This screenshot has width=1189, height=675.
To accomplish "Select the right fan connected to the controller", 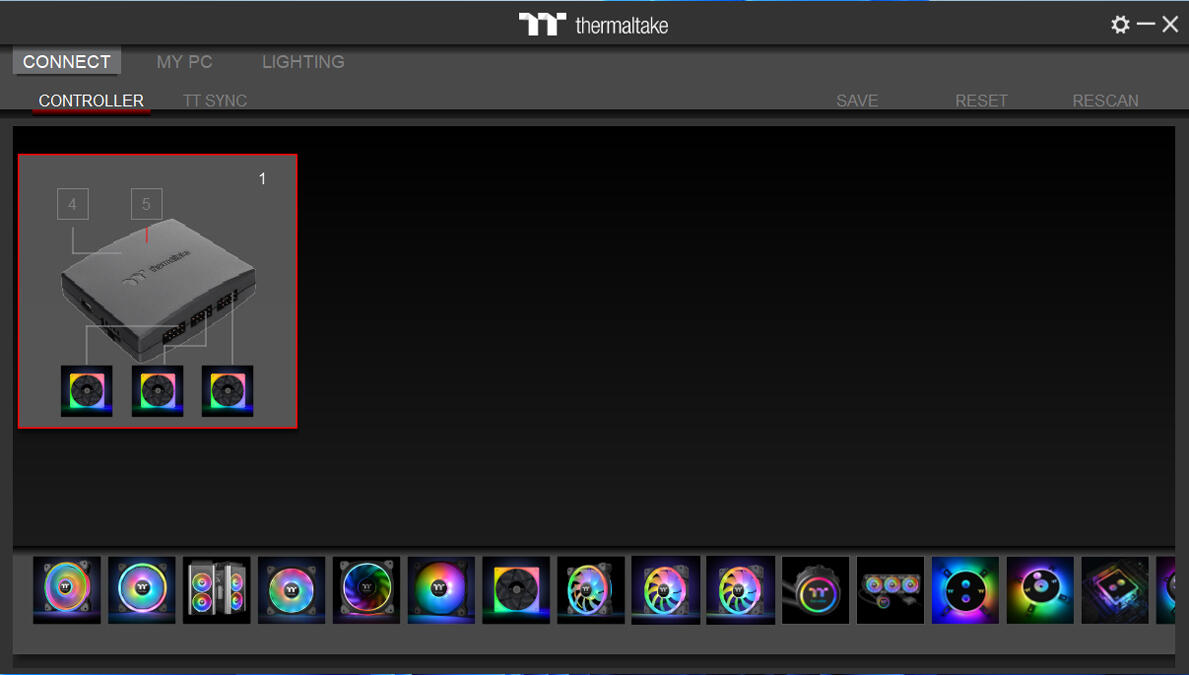I will tap(227, 391).
